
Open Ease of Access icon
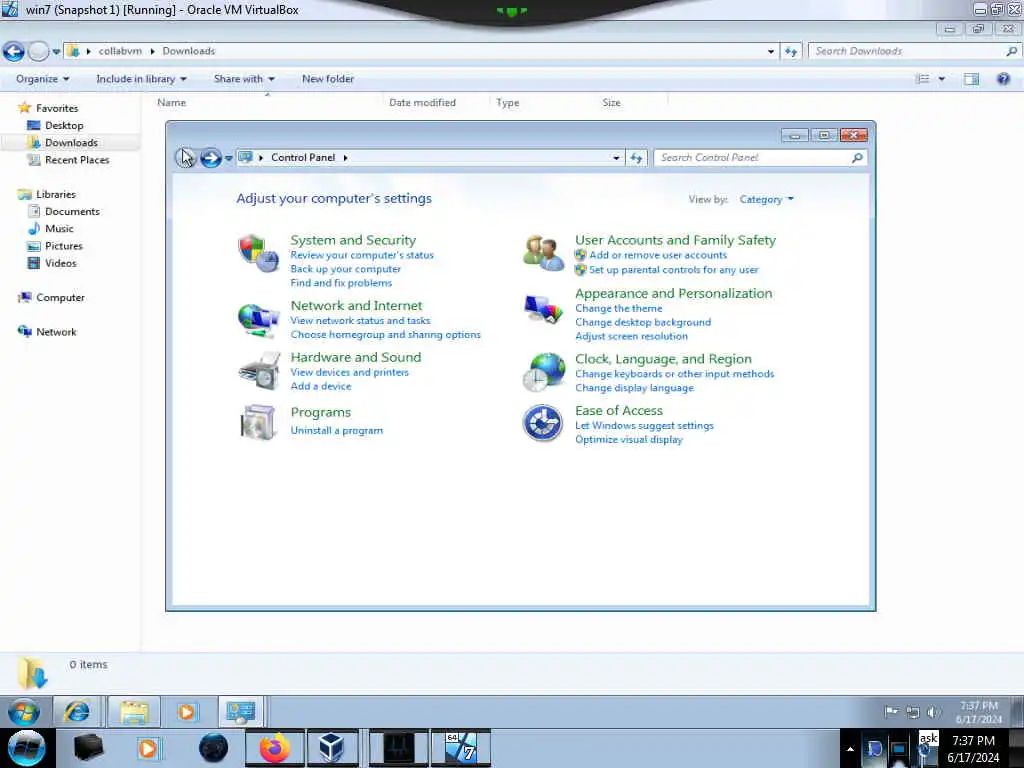543,423
